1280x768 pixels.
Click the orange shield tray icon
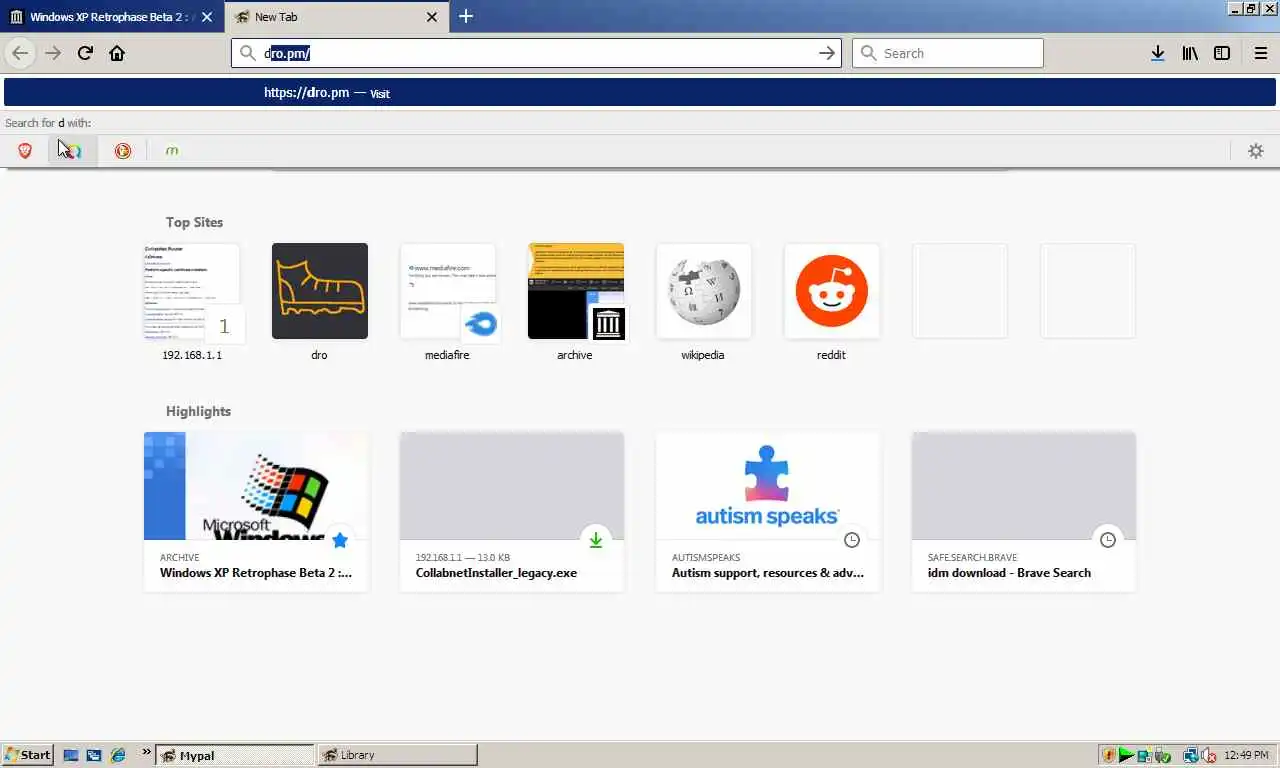[x=1108, y=755]
